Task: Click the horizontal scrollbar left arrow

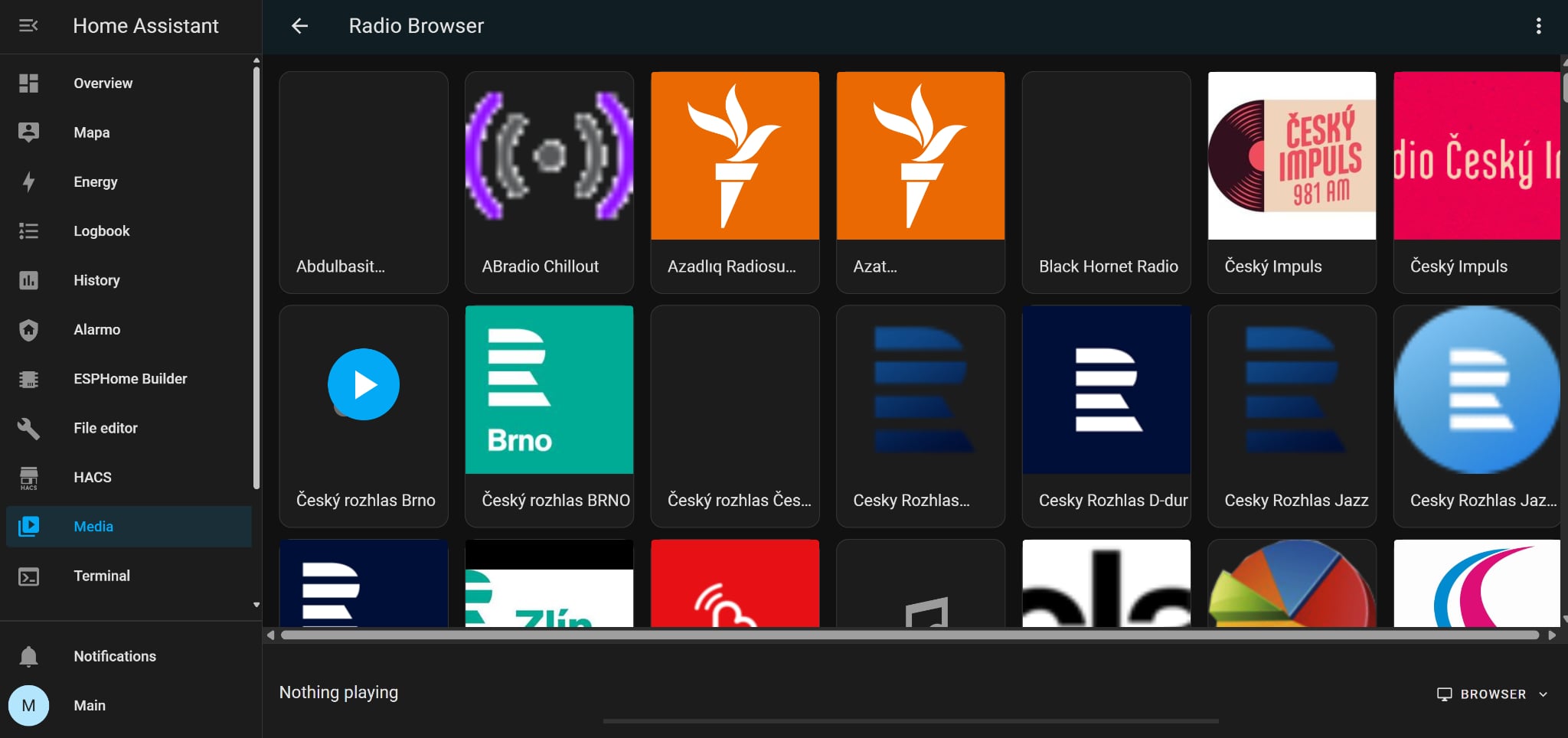Action: pos(270,635)
